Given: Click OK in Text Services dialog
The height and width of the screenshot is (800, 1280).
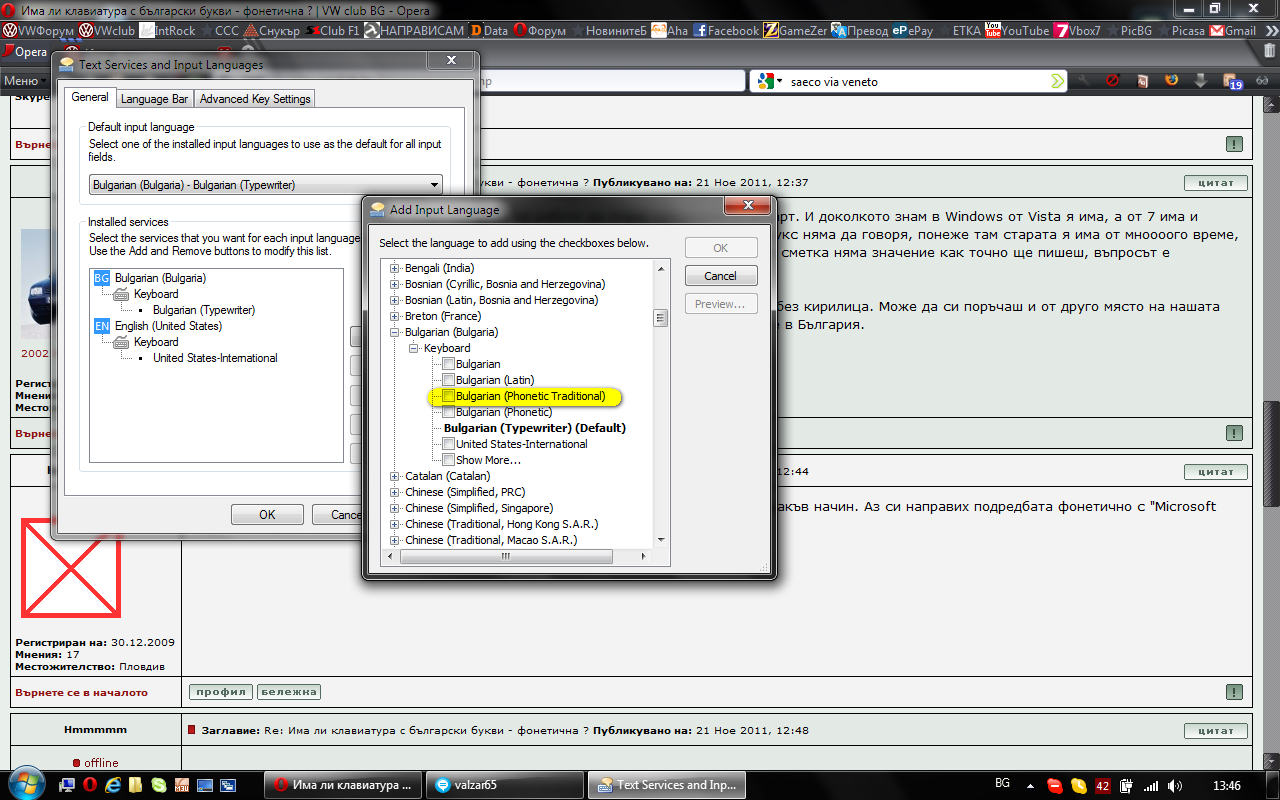Looking at the screenshot, I should click(x=267, y=514).
